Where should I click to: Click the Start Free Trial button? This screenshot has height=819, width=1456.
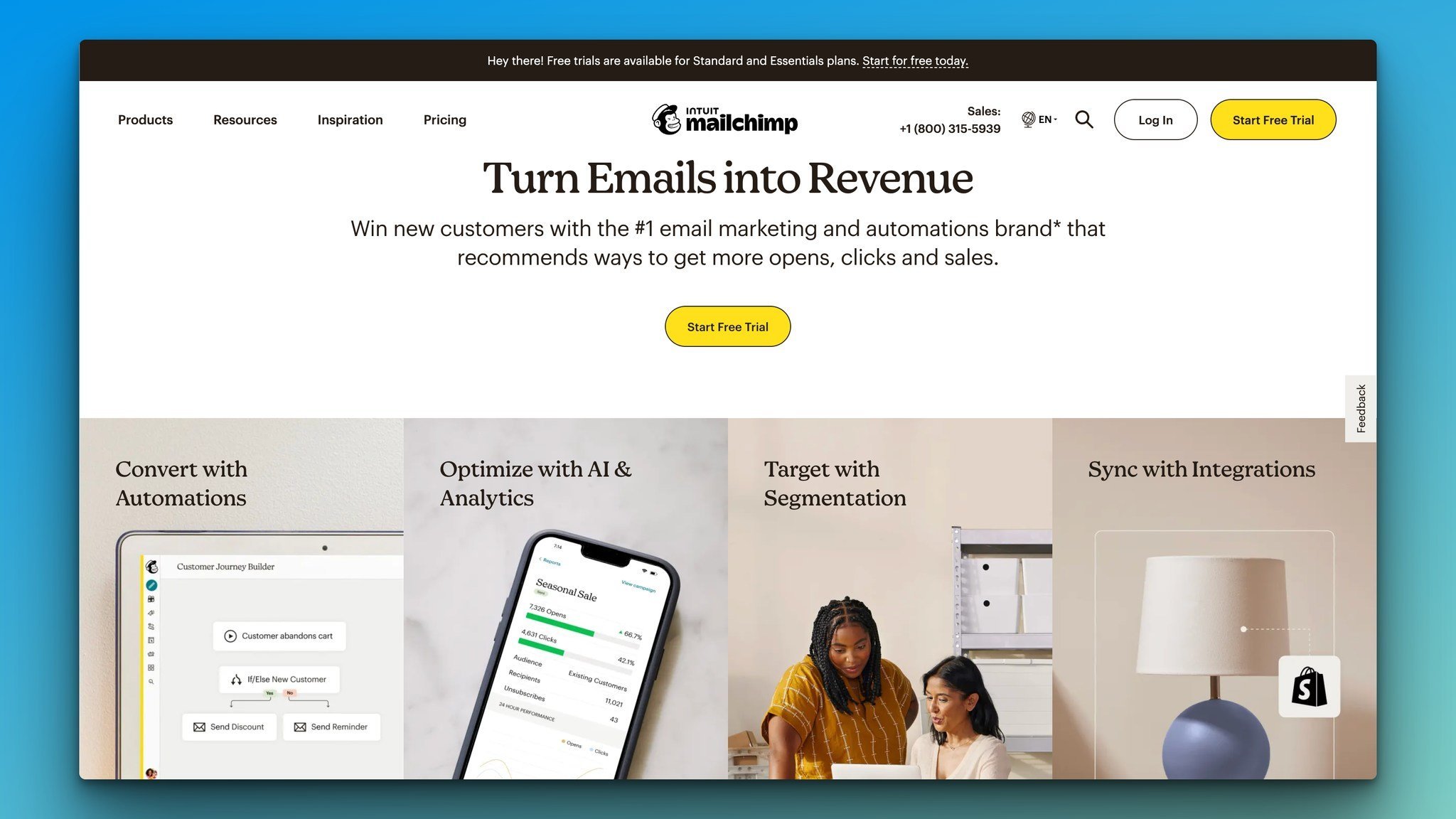pos(728,326)
